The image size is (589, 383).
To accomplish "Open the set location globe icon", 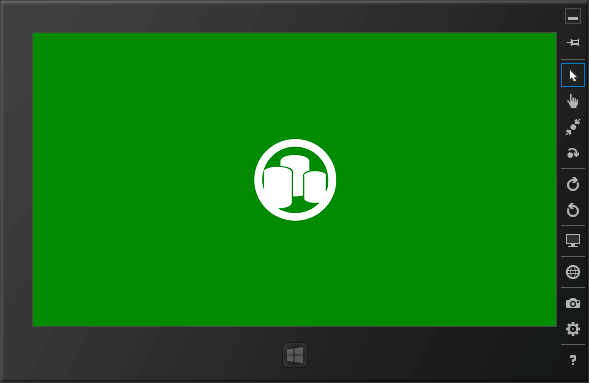I will click(572, 272).
